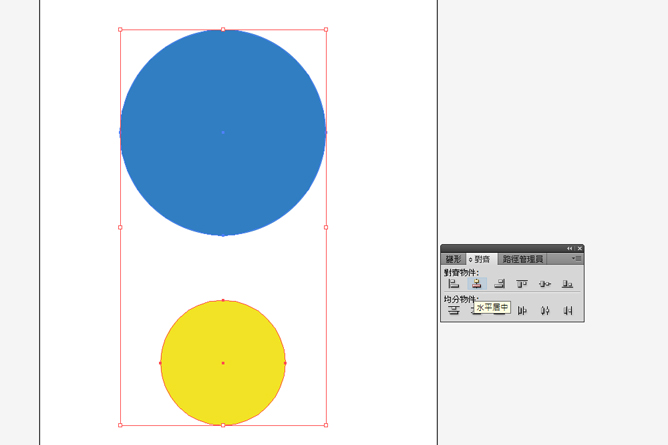
Task: Click the horizontal distribute right icon
Action: coord(567,311)
